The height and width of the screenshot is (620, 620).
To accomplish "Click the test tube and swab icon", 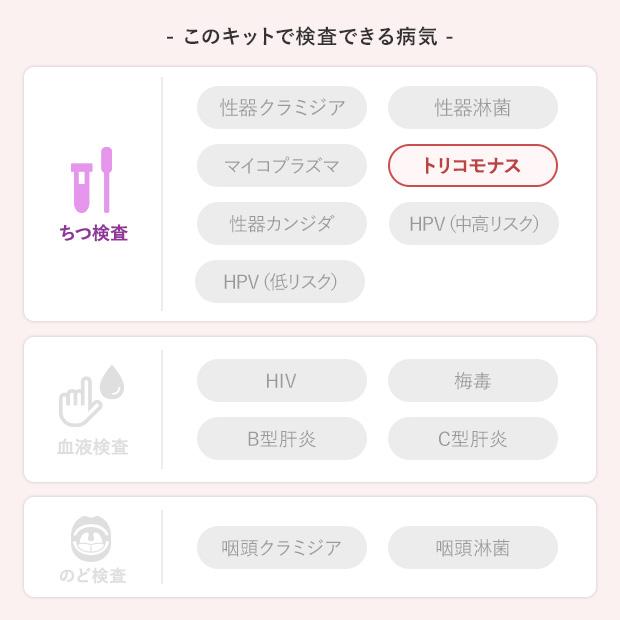I will tap(92, 181).
